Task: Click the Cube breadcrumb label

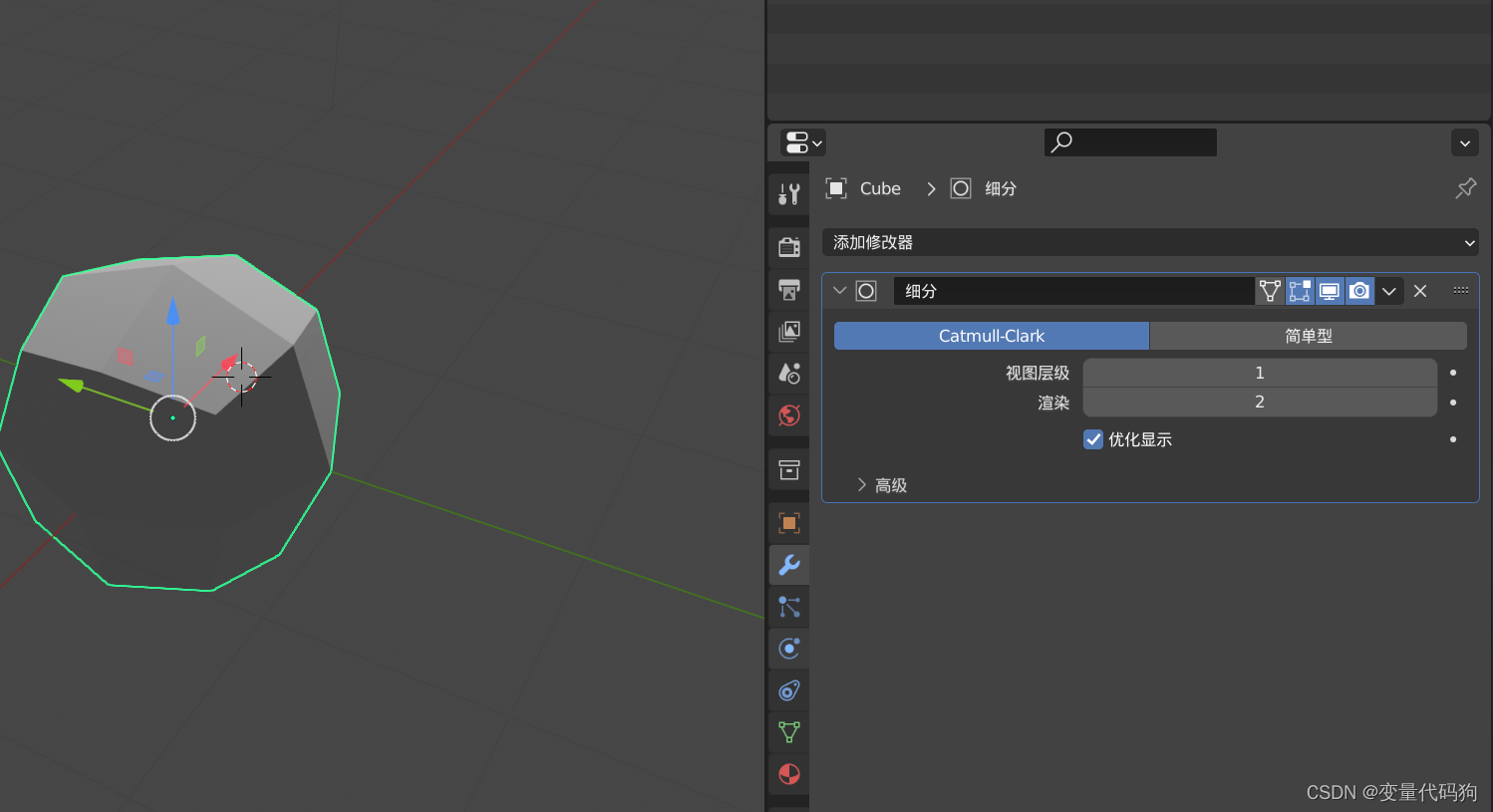Action: coord(879,188)
